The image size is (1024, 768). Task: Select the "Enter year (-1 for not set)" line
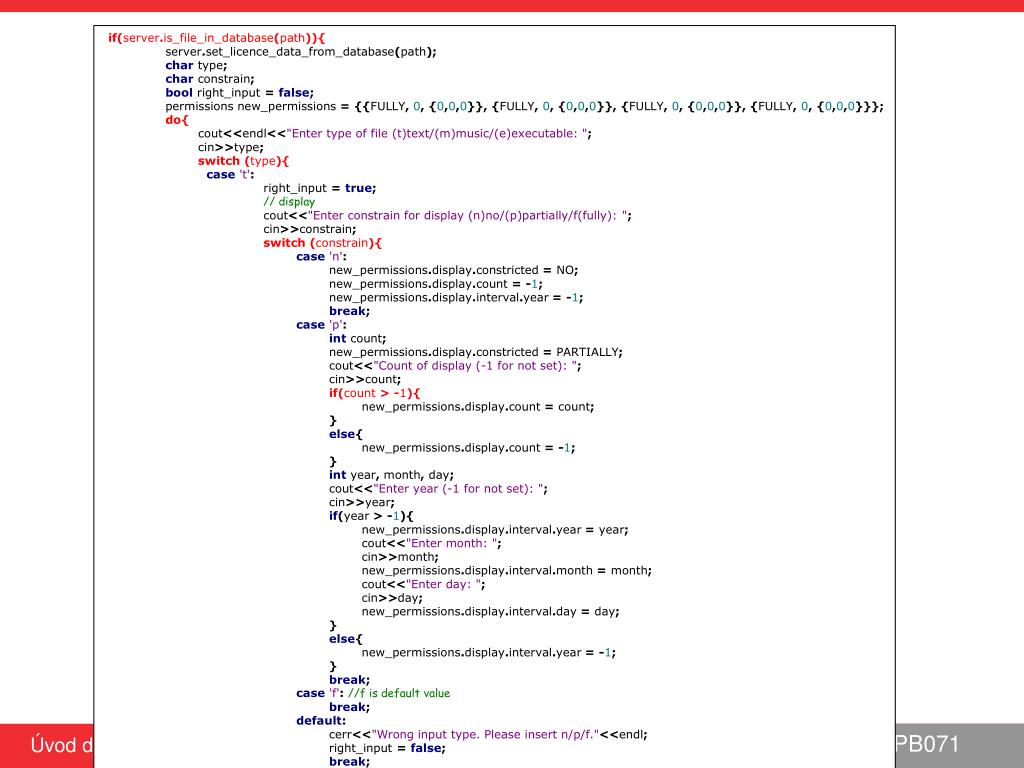pos(438,488)
